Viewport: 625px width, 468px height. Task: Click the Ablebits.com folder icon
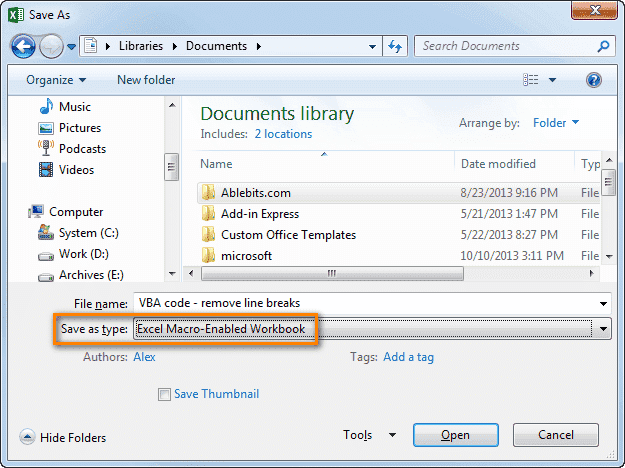(208, 193)
